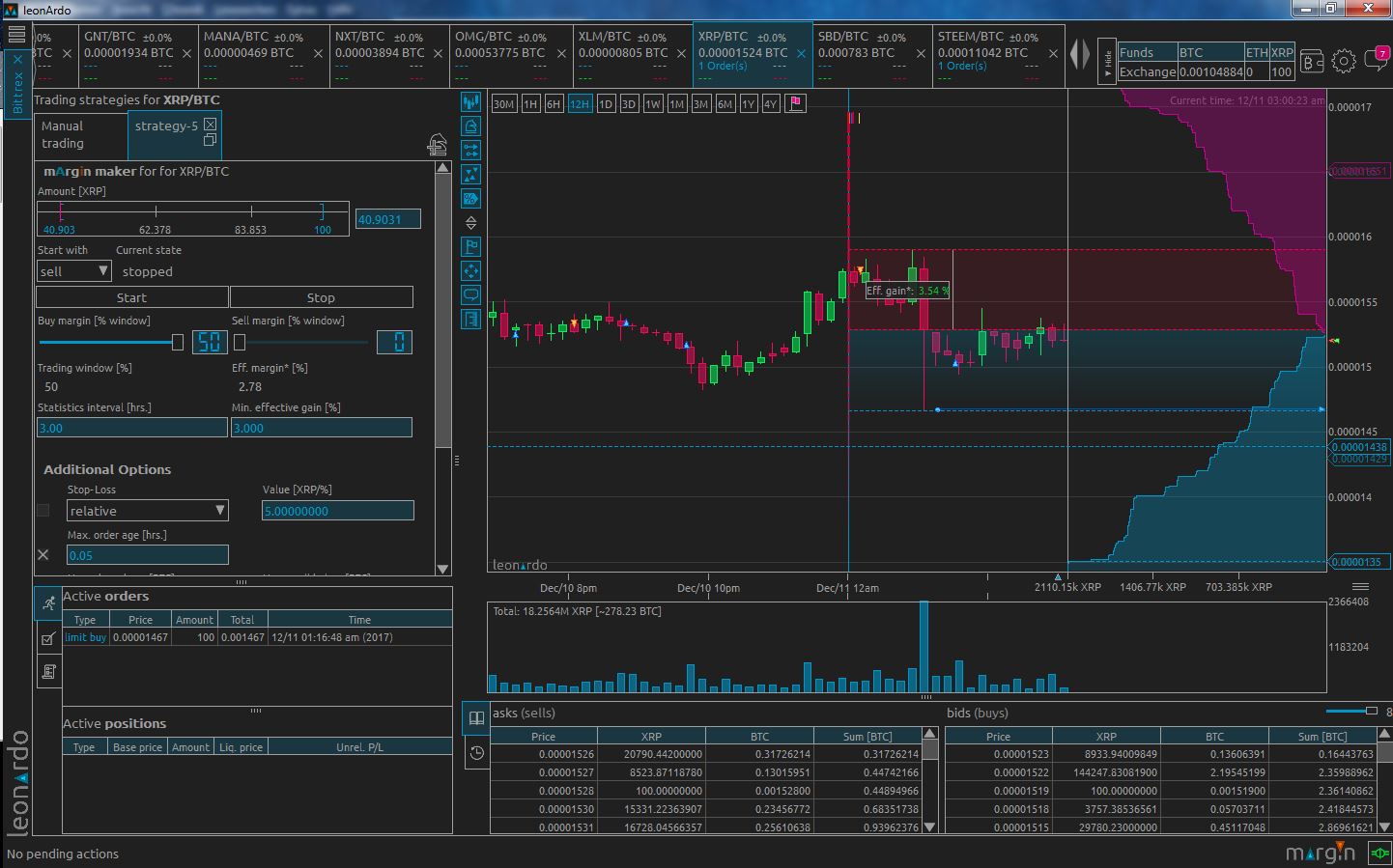This screenshot has height=868, width=1393.
Task: Toggle candlestick chart display icon
Action: [x=470, y=102]
